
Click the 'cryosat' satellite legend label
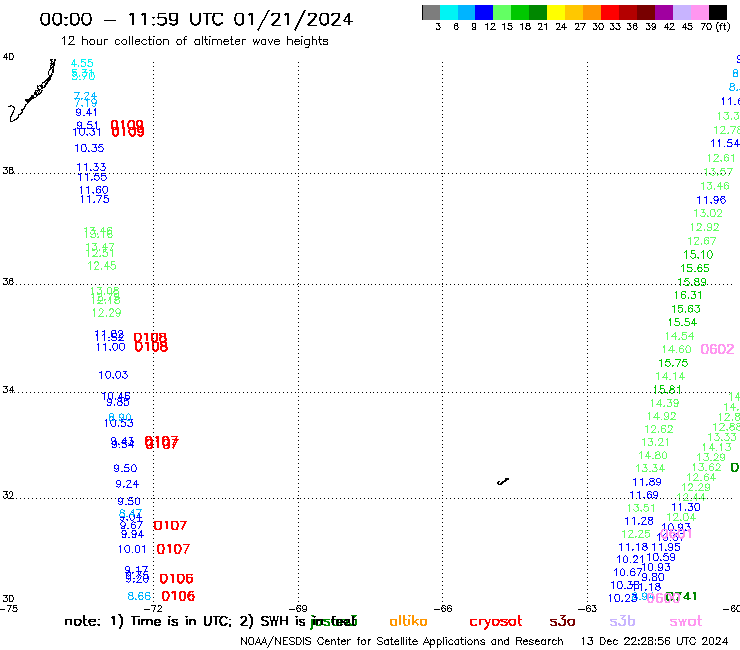tap(496, 622)
